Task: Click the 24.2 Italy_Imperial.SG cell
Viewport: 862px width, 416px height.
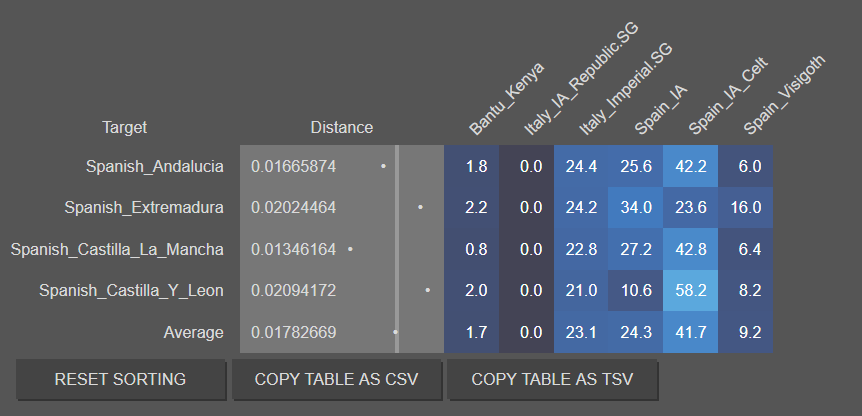Action: click(x=581, y=208)
